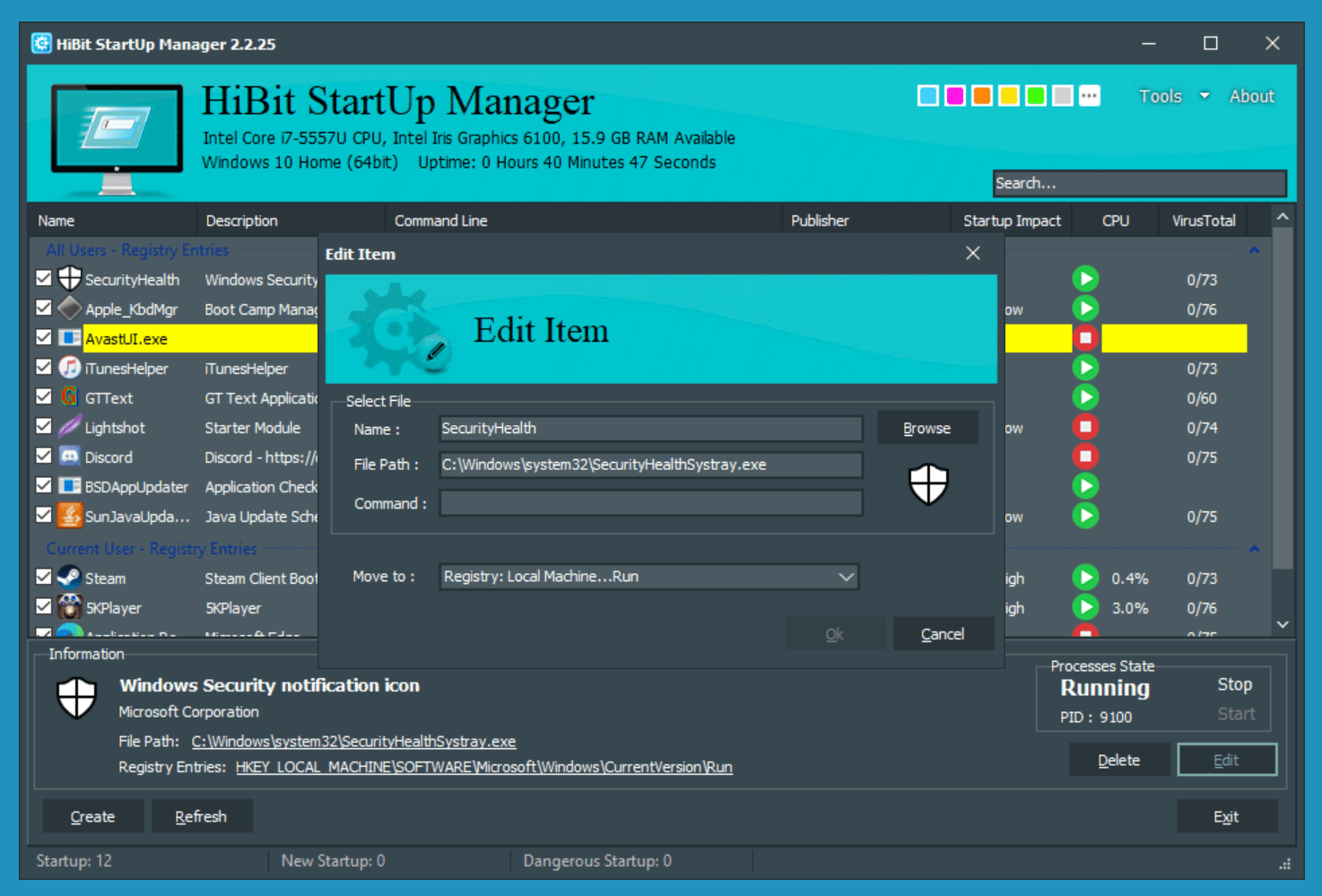This screenshot has width=1322, height=896.
Task: Click the green running indicator for BSDAppUpdater
Action: [x=1085, y=486]
